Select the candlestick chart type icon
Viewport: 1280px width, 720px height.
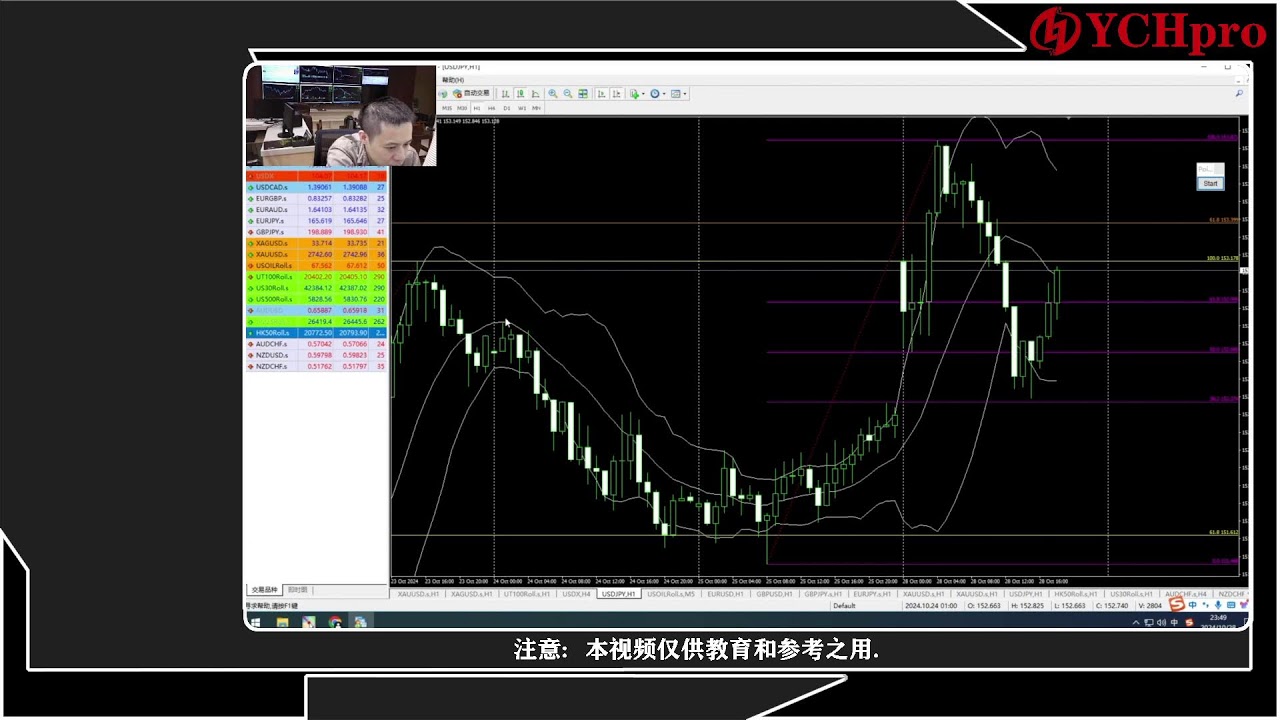(521, 93)
